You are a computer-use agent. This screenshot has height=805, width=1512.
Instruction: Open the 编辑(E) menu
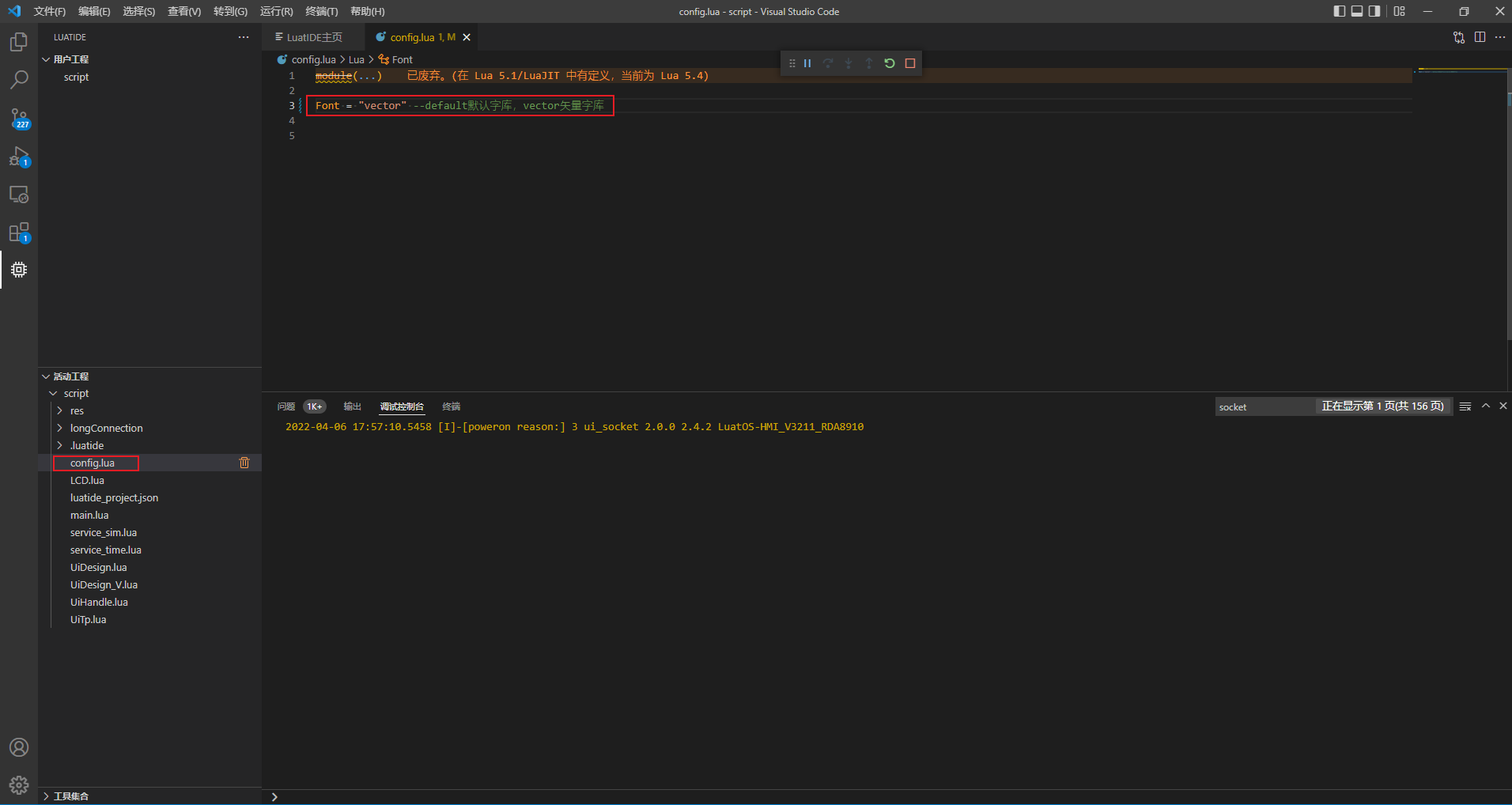(x=94, y=11)
